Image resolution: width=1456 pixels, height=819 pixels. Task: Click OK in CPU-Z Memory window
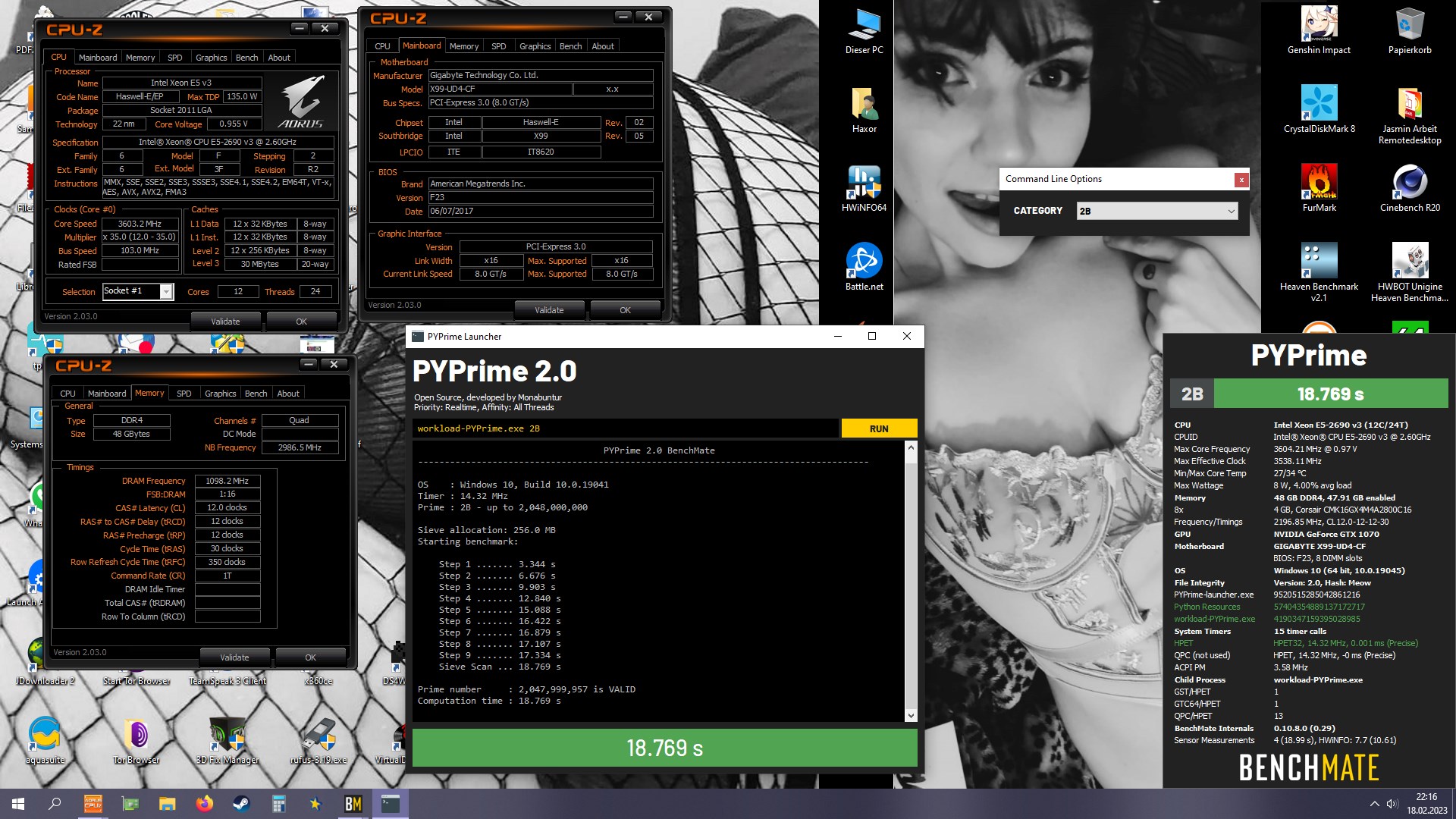click(x=310, y=657)
